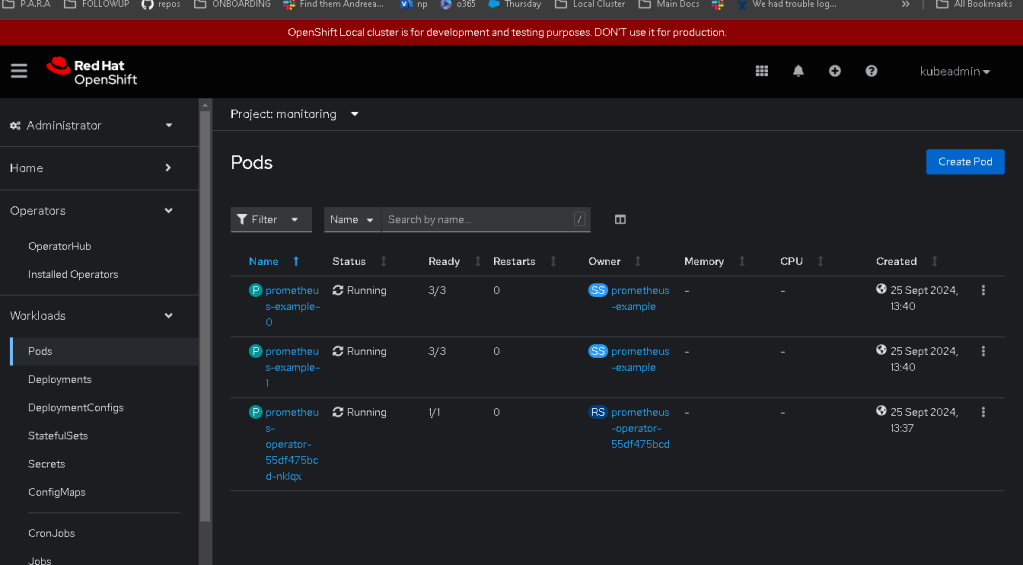
Task: Open Installed Operators in sidebar
Action: coord(73,275)
